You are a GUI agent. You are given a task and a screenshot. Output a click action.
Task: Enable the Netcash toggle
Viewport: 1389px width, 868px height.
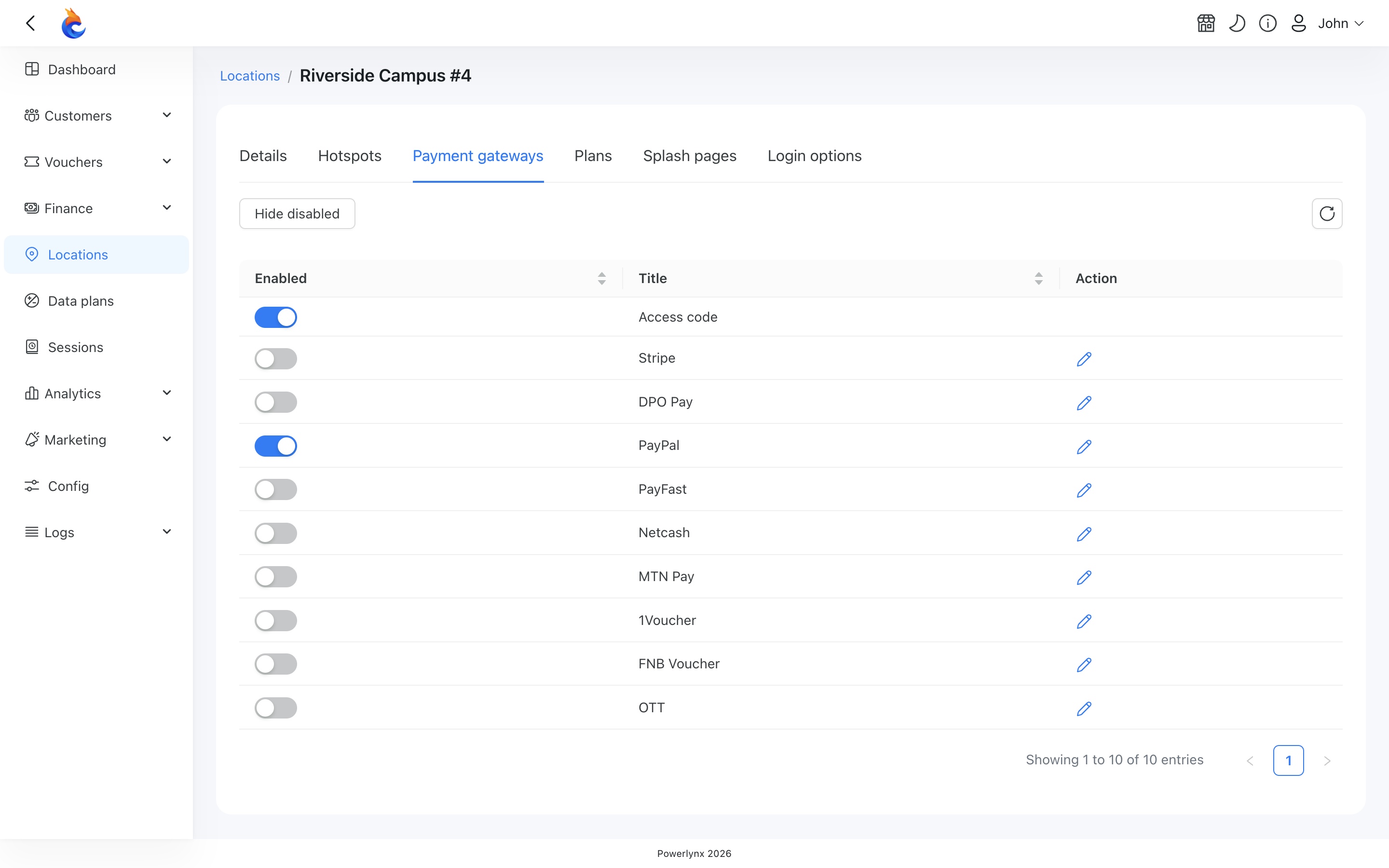(275, 533)
